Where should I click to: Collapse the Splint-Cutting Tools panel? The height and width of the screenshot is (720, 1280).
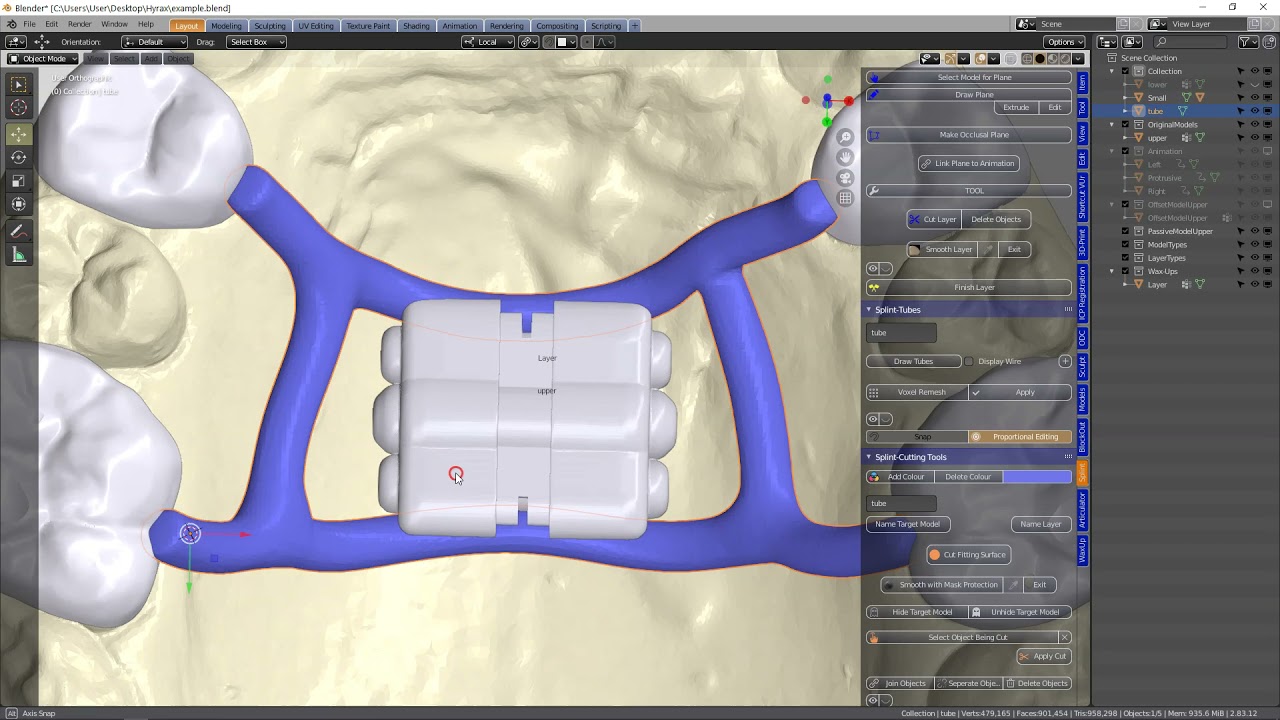click(x=868, y=457)
